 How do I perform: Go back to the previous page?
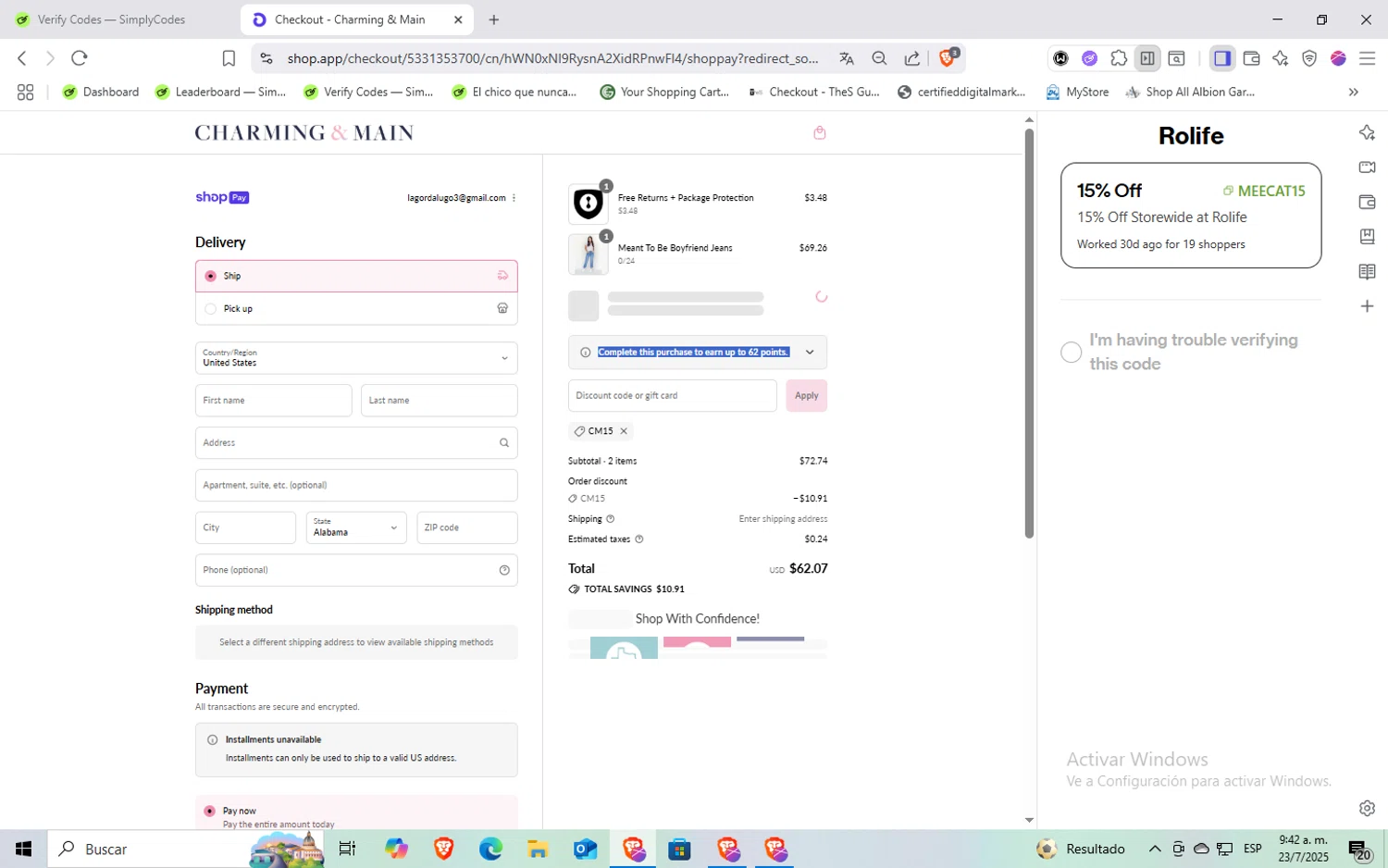click(22, 58)
